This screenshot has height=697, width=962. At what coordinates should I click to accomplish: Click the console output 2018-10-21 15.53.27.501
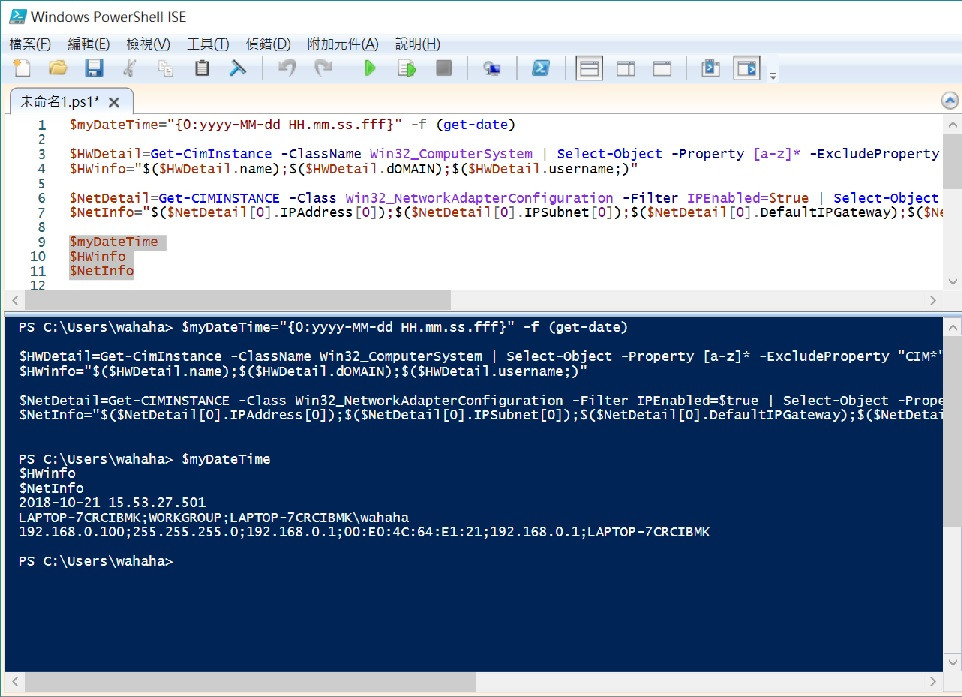click(112, 503)
